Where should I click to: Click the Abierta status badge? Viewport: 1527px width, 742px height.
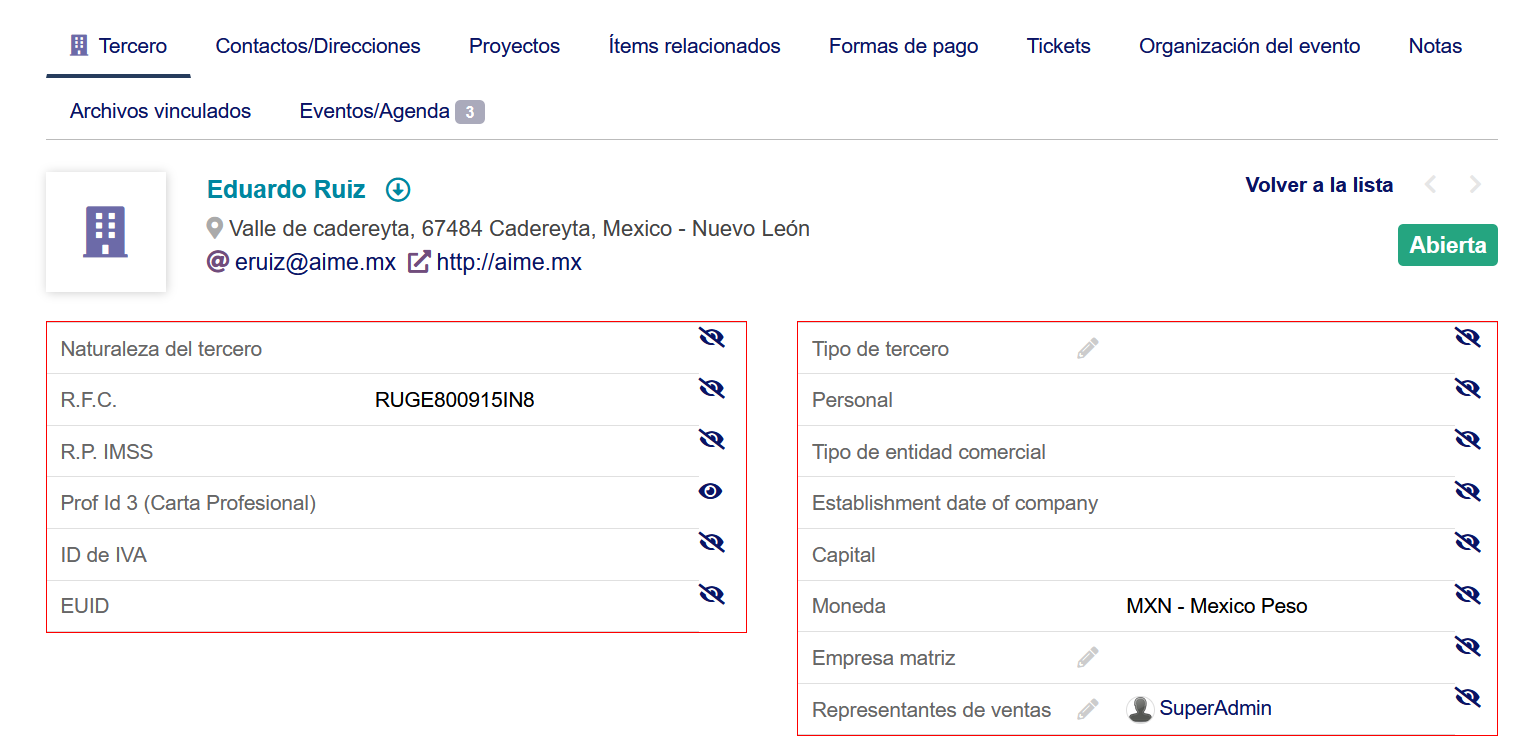[x=1447, y=245]
